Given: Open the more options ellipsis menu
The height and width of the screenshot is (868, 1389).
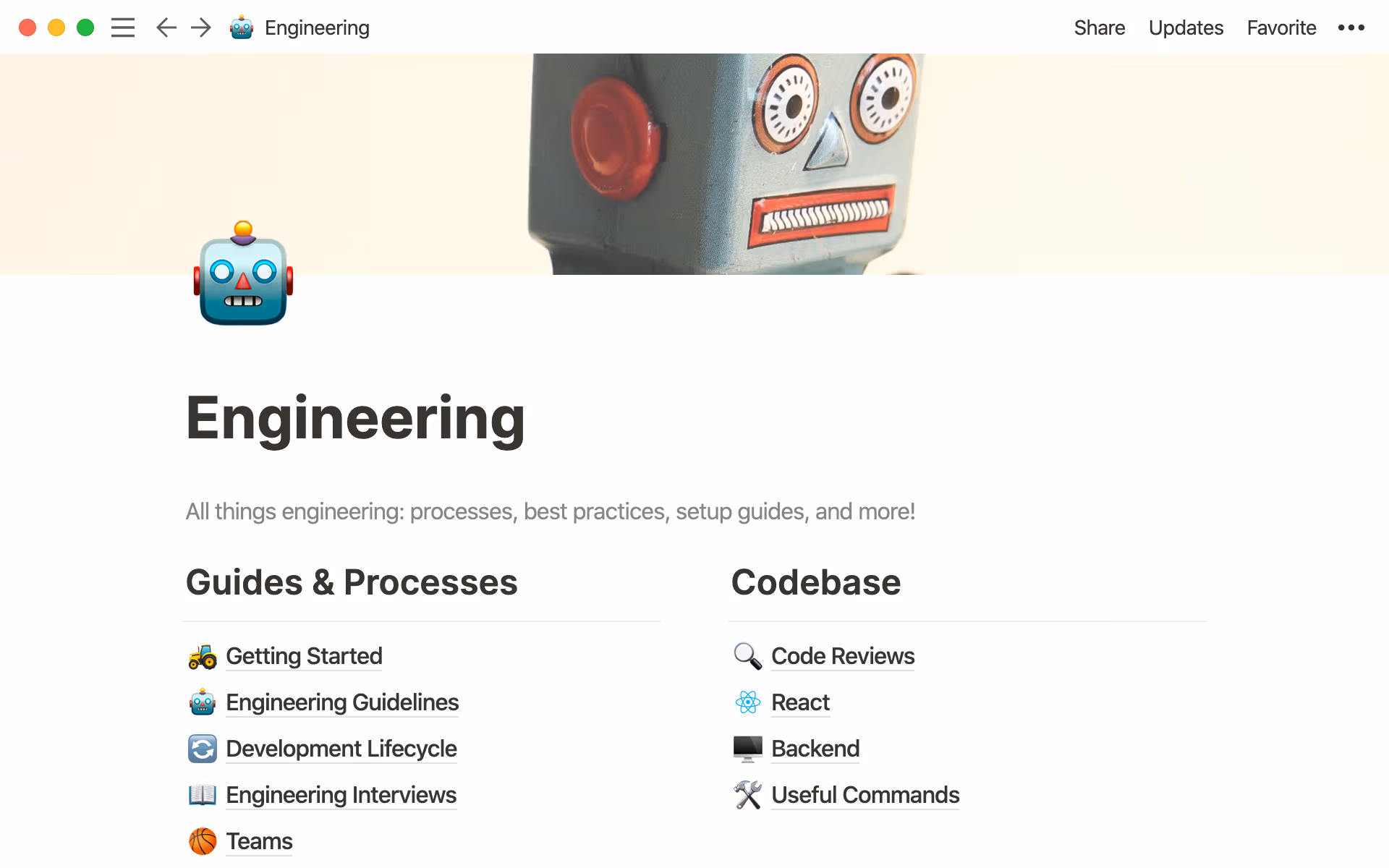Looking at the screenshot, I should coord(1351,27).
